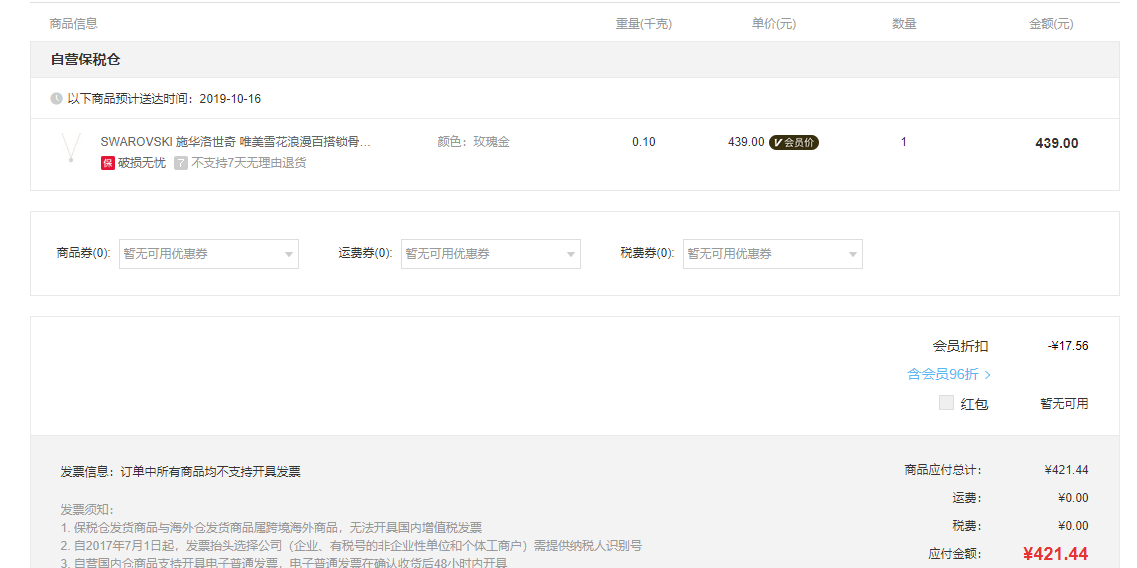The width and height of the screenshot is (1137, 568).
Task: Click invoice note 2 about 2017年7月1日
Action: pyautogui.click(x=351, y=546)
